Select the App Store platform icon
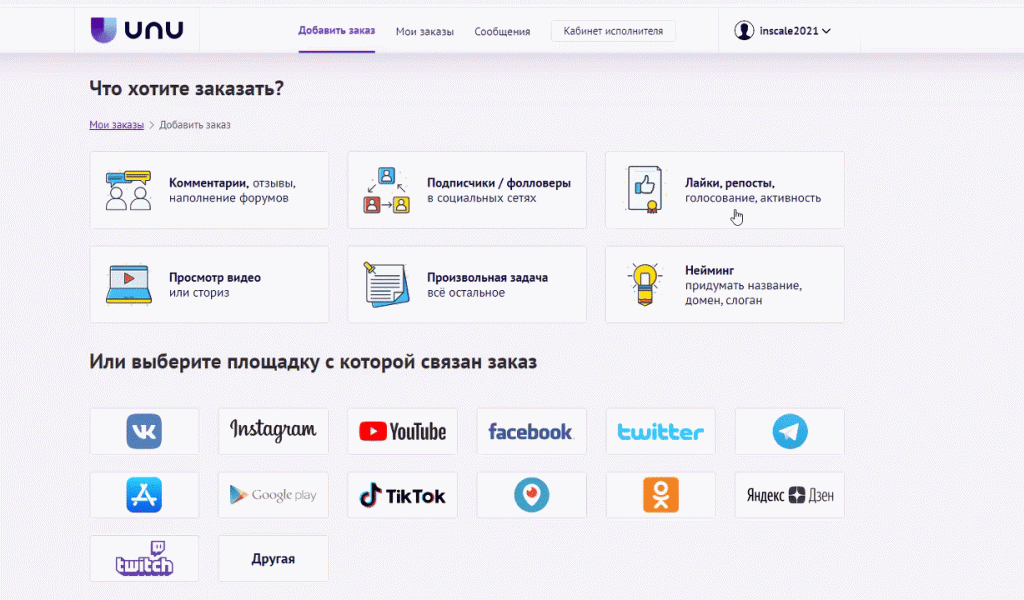Viewport: 1024px width, 600px height. pos(144,495)
